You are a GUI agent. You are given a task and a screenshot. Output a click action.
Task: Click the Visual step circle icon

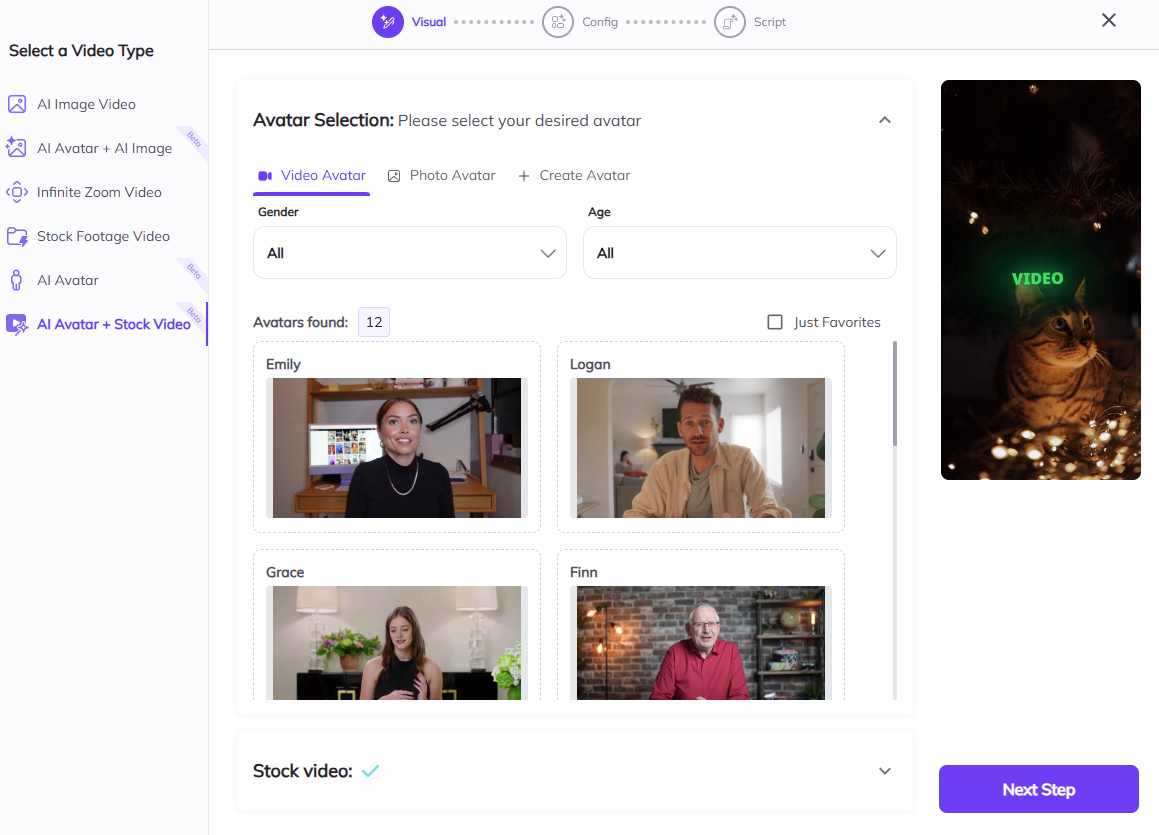tap(388, 22)
